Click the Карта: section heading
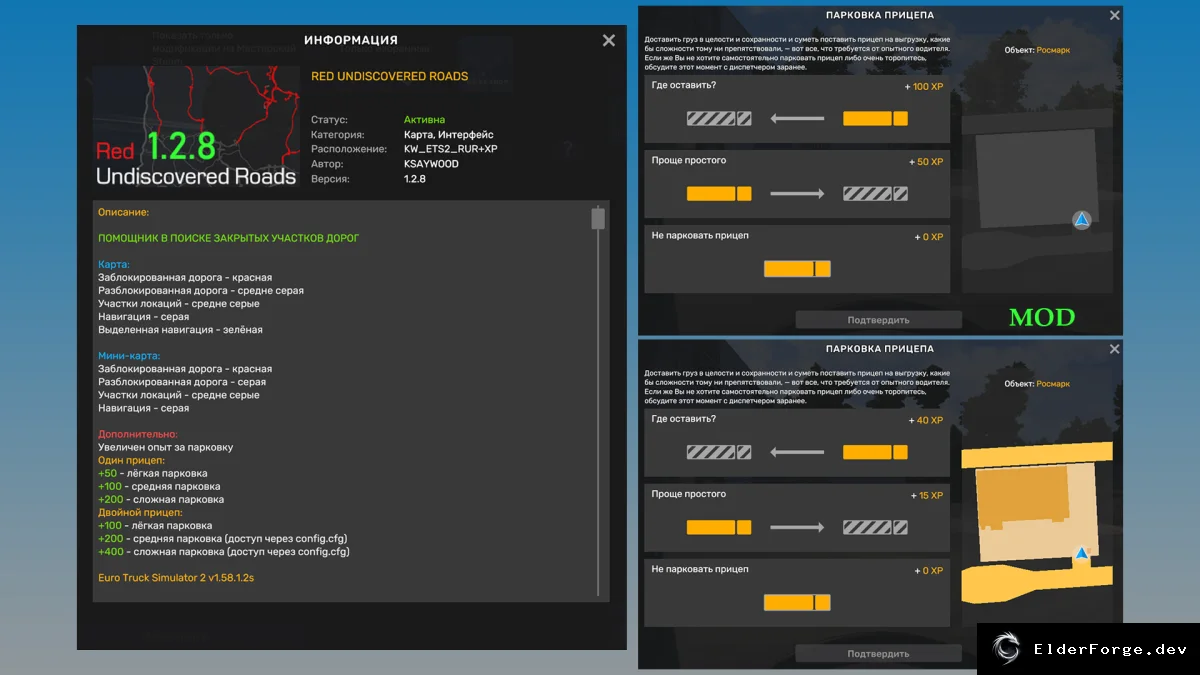Image resolution: width=1200 pixels, height=675 pixels. point(114,265)
